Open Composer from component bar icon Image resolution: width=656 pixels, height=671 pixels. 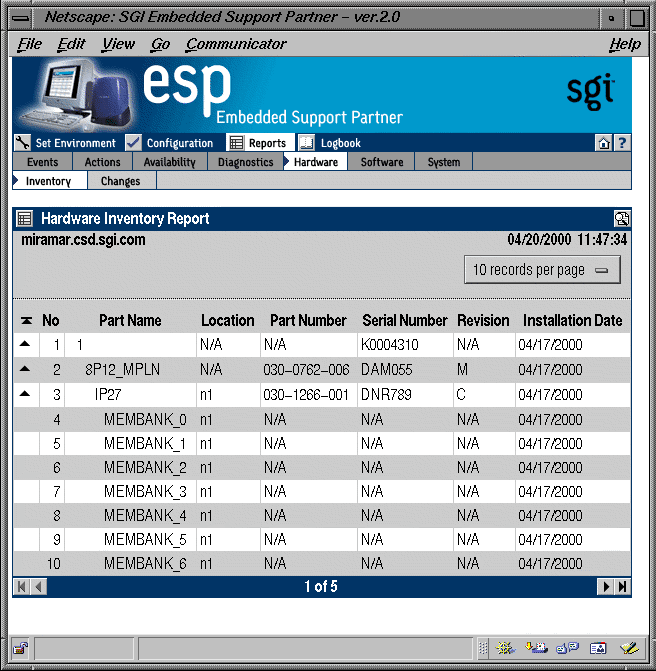pyautogui.click(x=629, y=648)
